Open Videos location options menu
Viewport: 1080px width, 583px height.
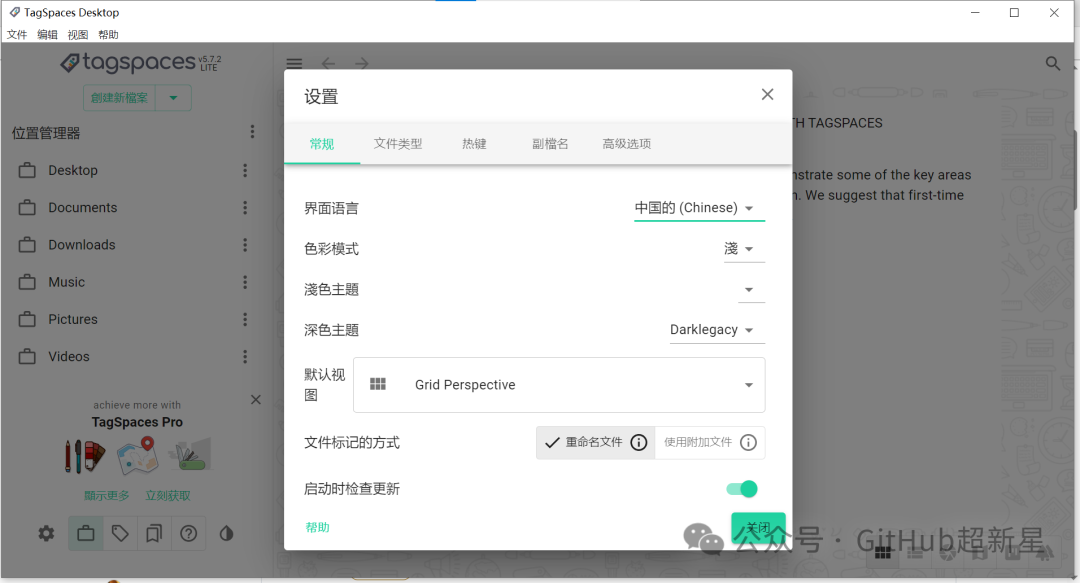tap(245, 356)
